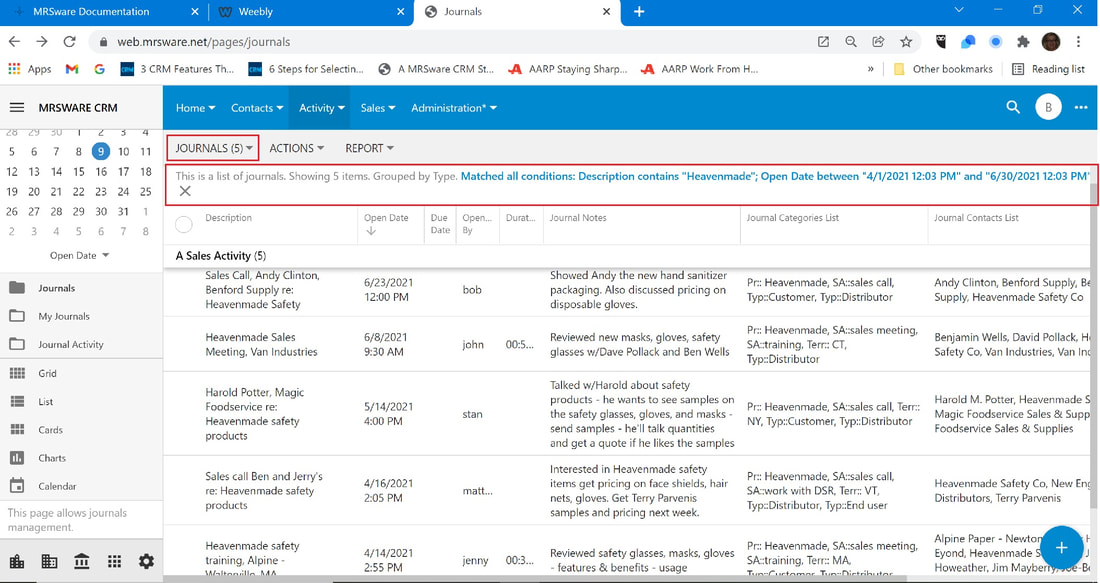Screen dimensions: 1100x583
Task: Expand the JOURNALS (5) dropdown
Action: 213,148
